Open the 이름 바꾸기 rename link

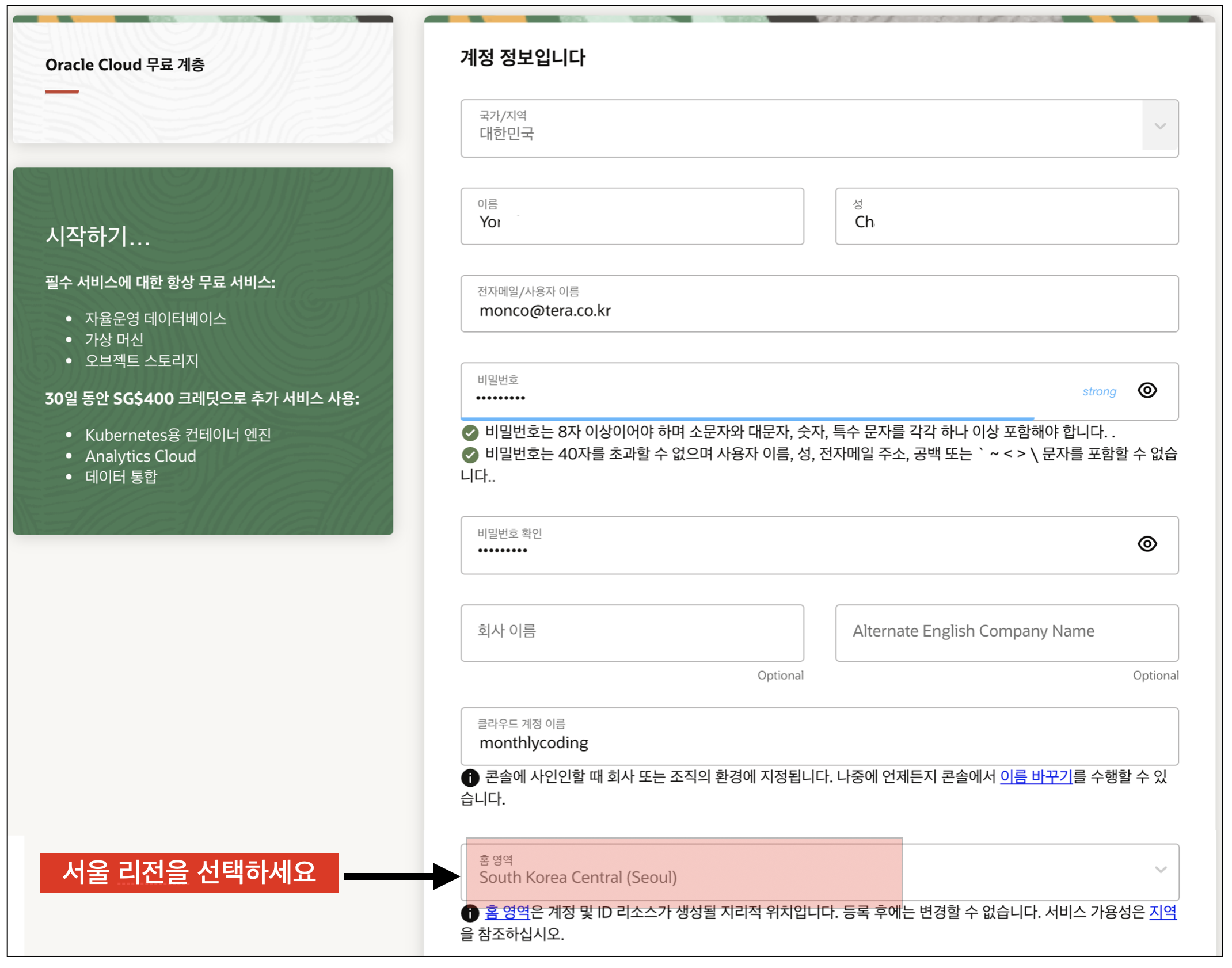tap(1036, 777)
